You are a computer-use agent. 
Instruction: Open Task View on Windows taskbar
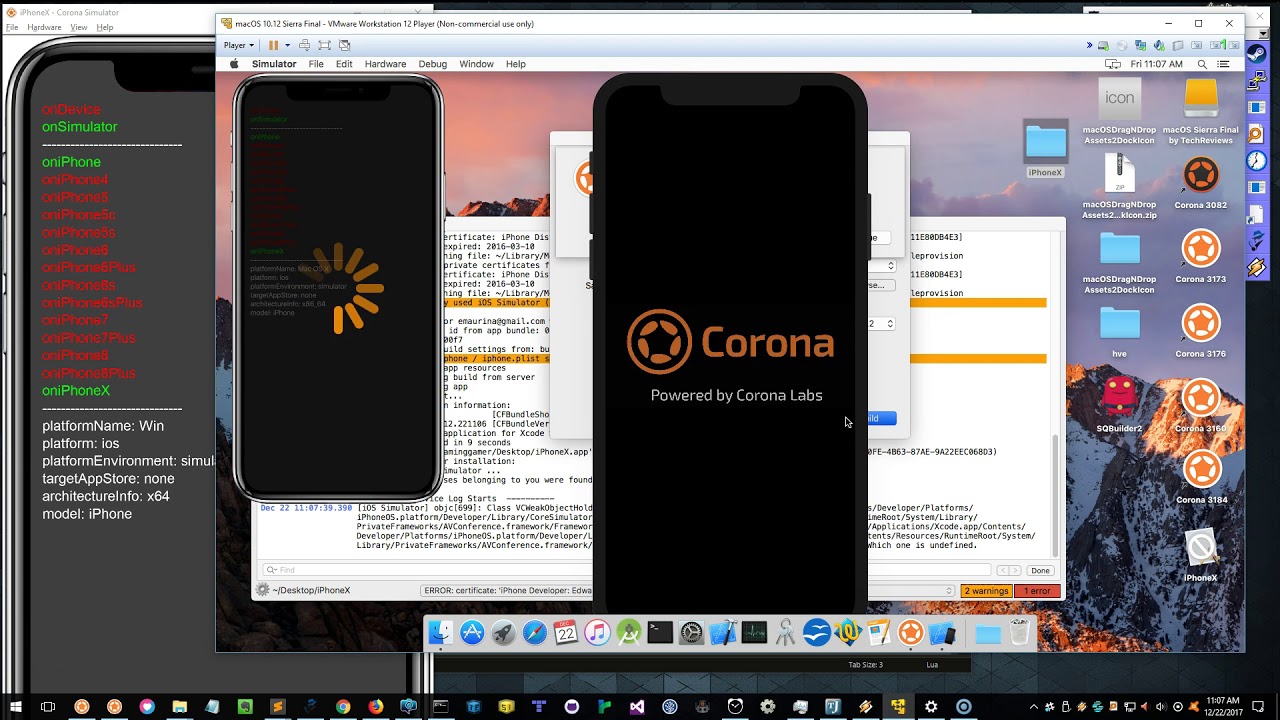[48, 707]
